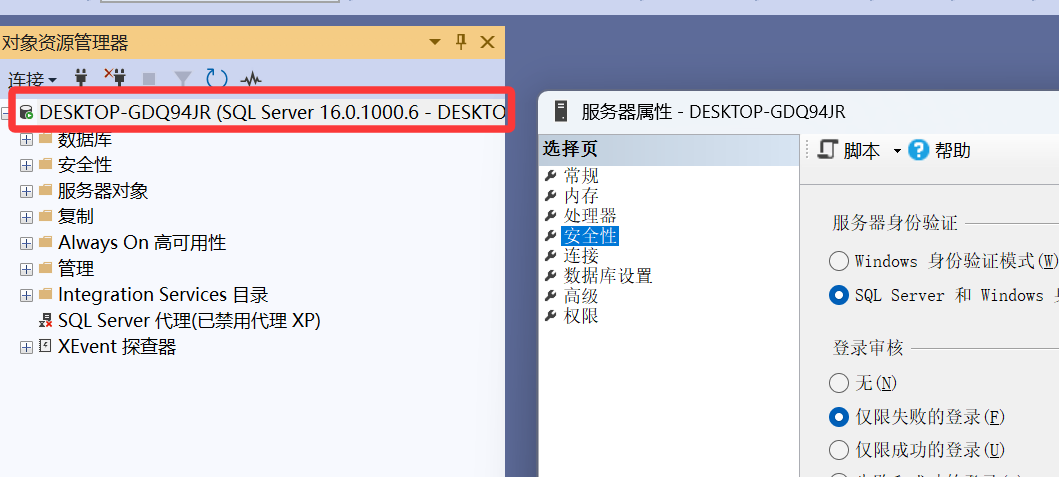The height and width of the screenshot is (477, 1059).
Task: Select Windows 身份验证模式 radio button
Action: coord(838,261)
